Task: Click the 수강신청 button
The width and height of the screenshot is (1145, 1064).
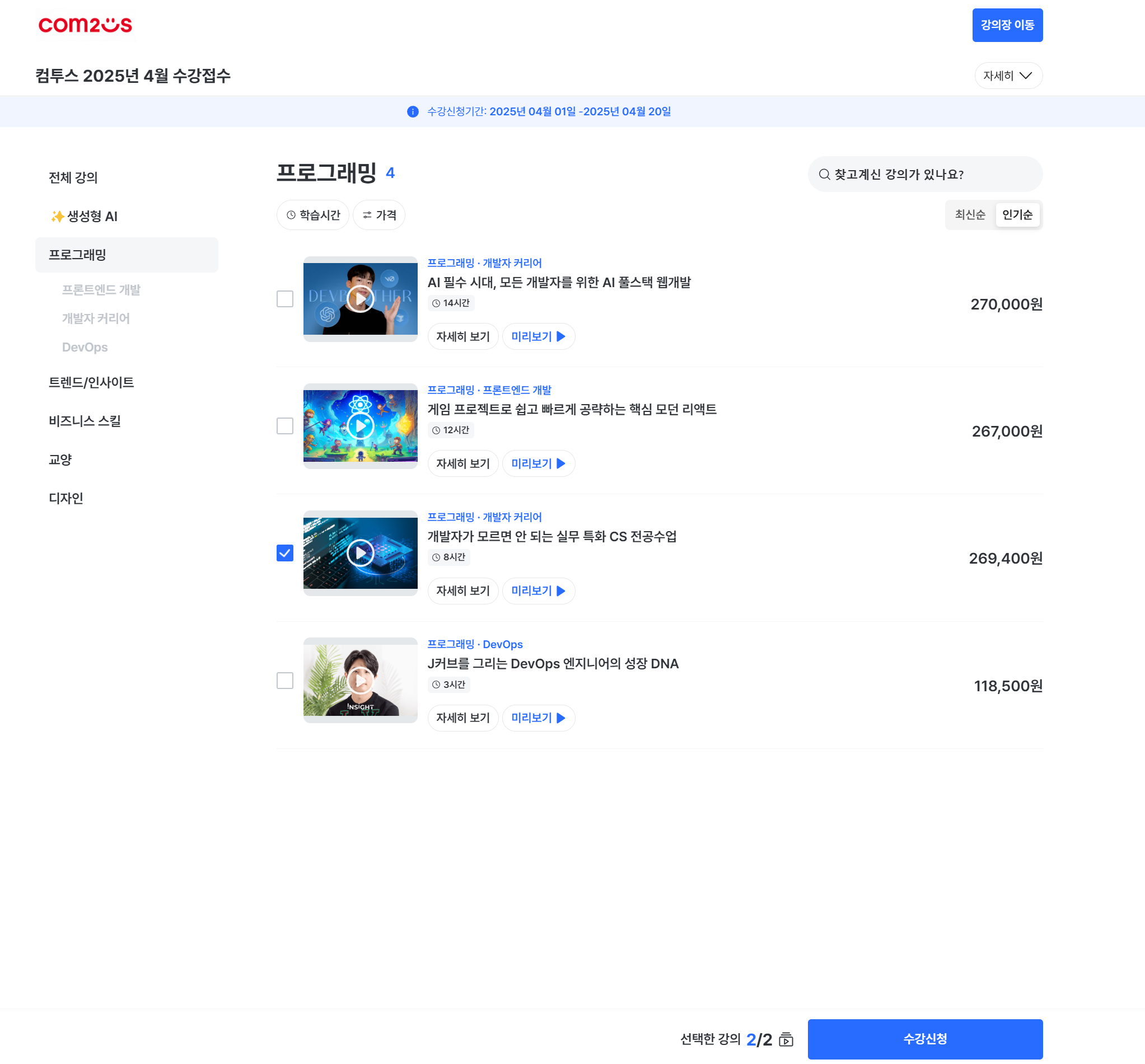Action: tap(925, 1039)
